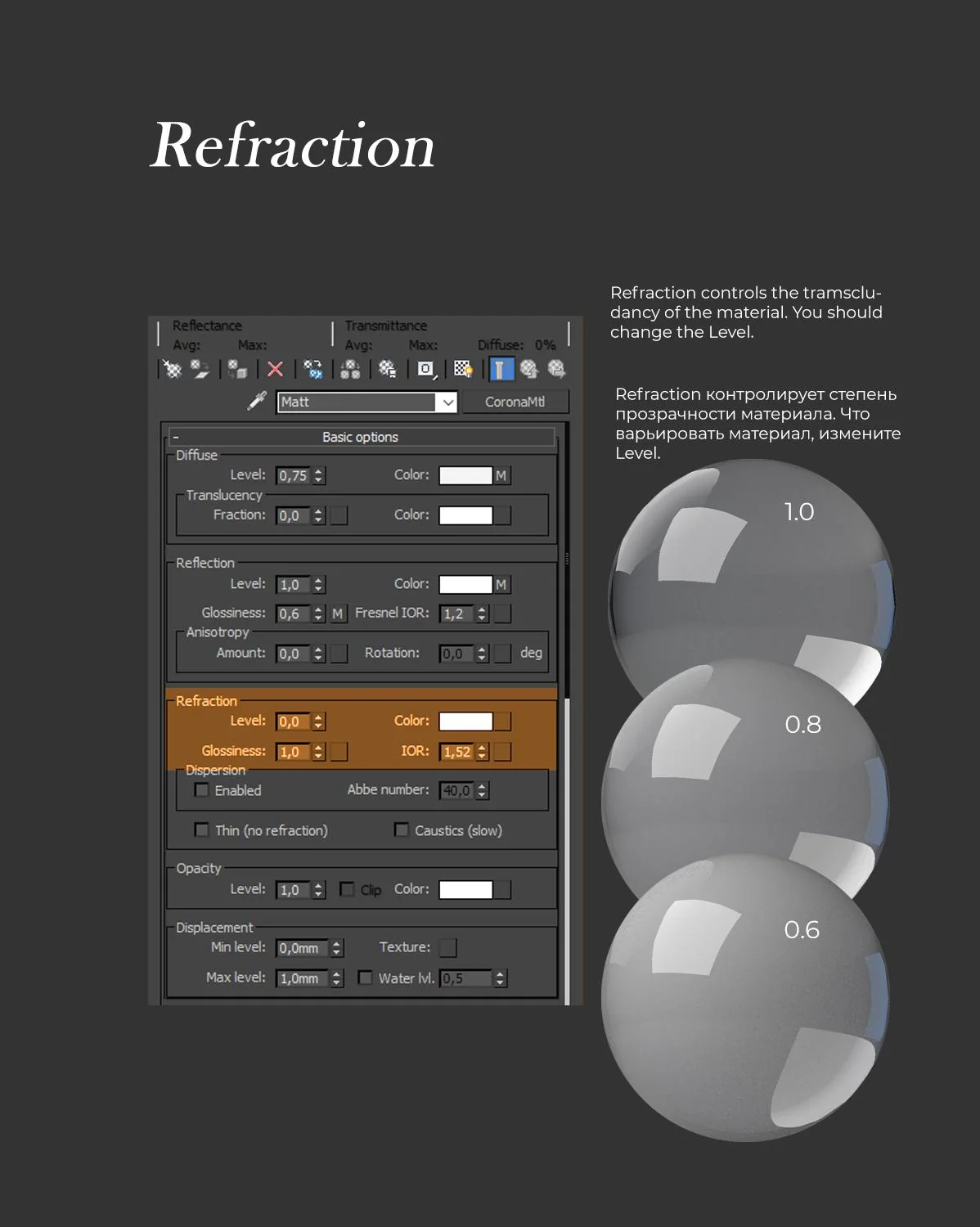Click the sphere render labeled 1.0
The width and height of the screenshot is (980, 1227).
[751, 573]
